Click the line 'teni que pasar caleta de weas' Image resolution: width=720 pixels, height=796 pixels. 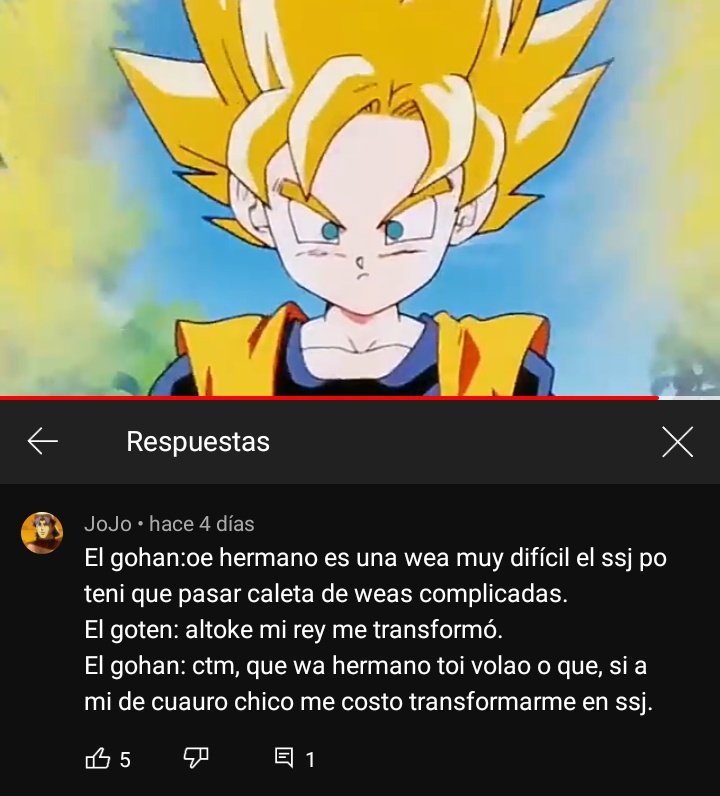pos(326,594)
